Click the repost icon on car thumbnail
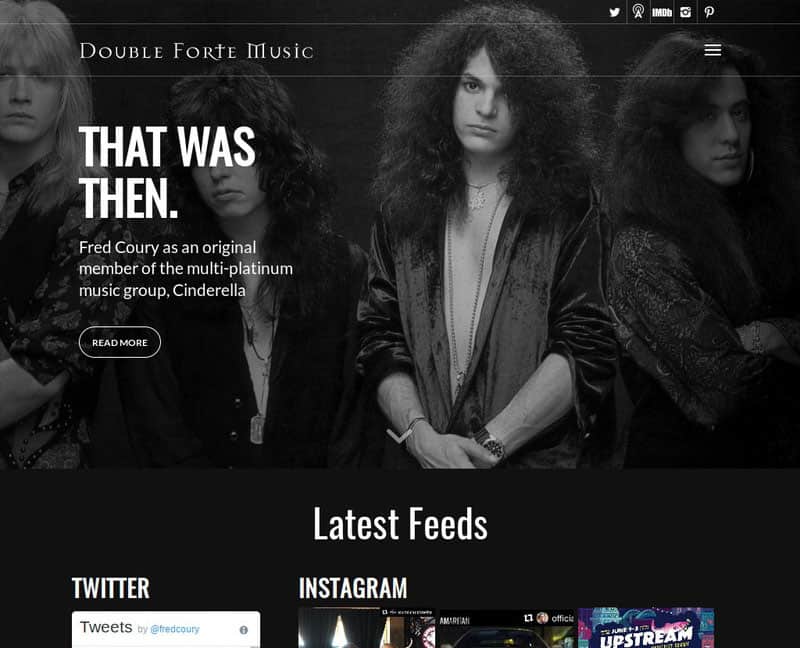 529,618
